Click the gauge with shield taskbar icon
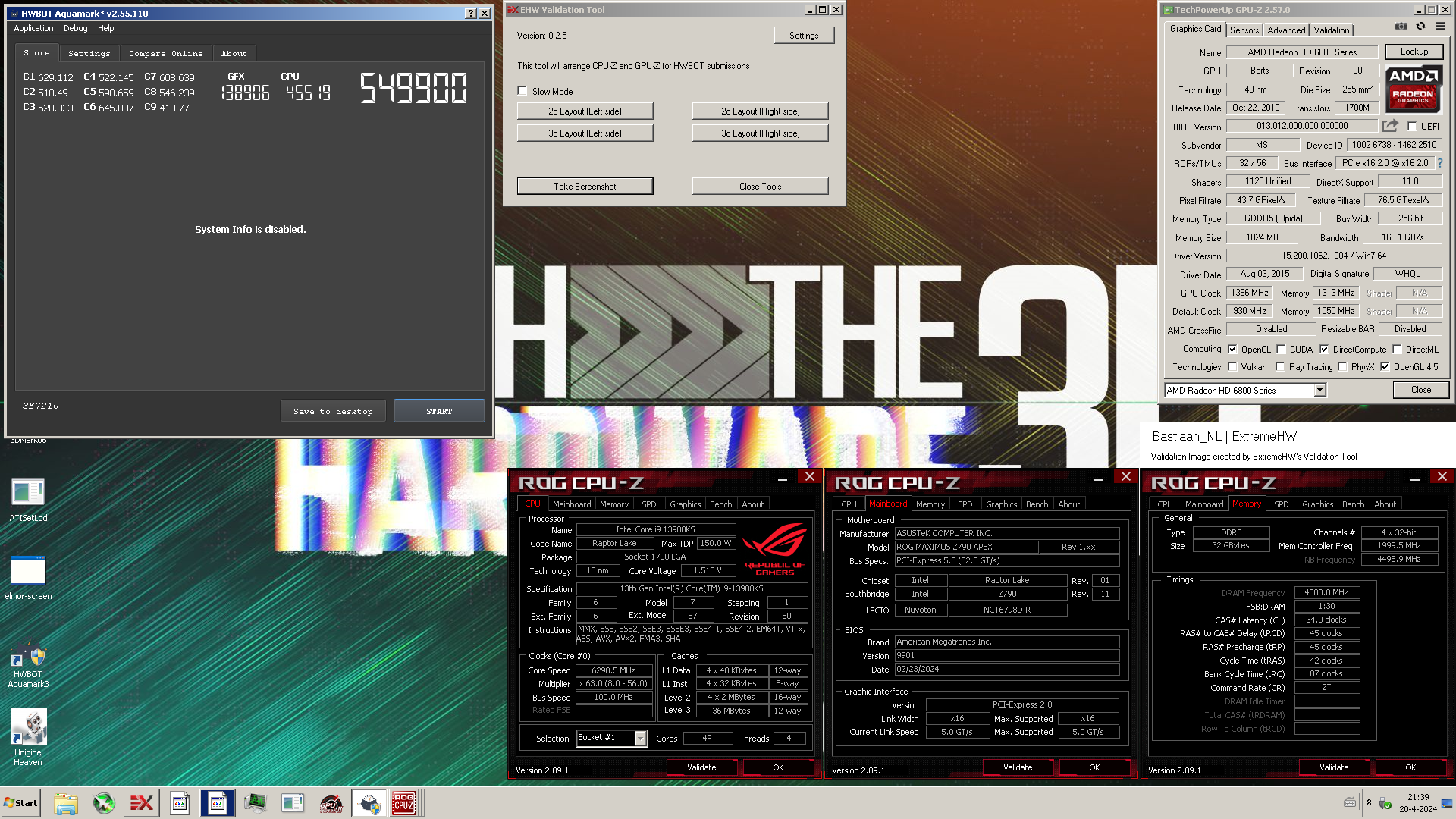This screenshot has height=819, width=1456. point(369,803)
